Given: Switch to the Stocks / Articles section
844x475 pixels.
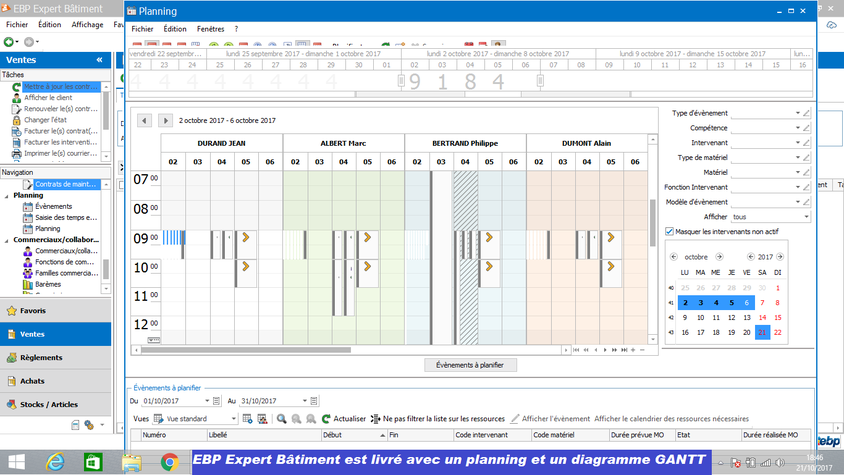Looking at the screenshot, I should (55, 404).
